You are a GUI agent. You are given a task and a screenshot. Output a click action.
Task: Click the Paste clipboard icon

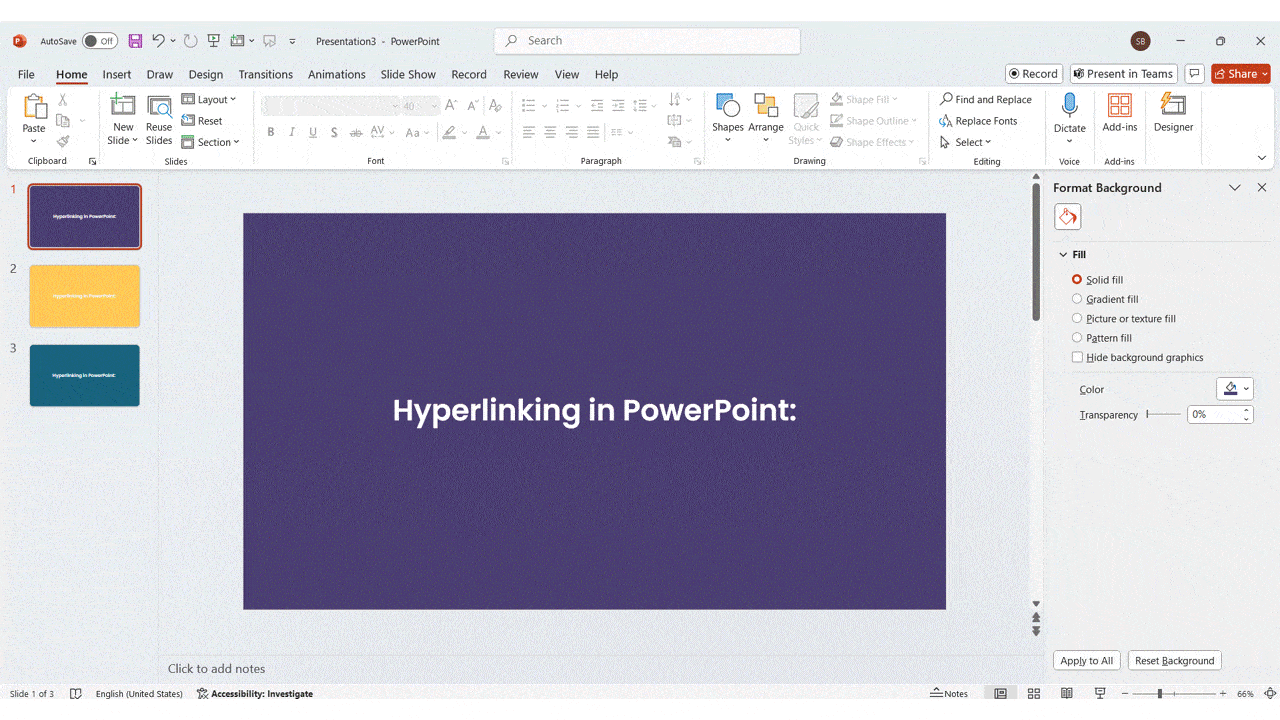point(34,107)
